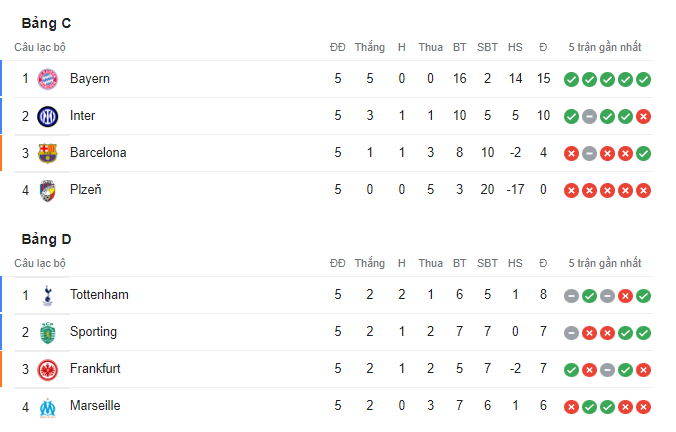Open the Barcelona team name link

point(98,153)
